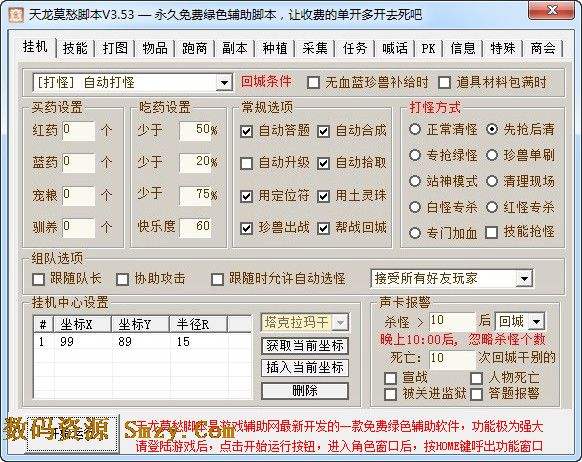Open the 采集 tab
This screenshot has width=582, height=462.
315,48
